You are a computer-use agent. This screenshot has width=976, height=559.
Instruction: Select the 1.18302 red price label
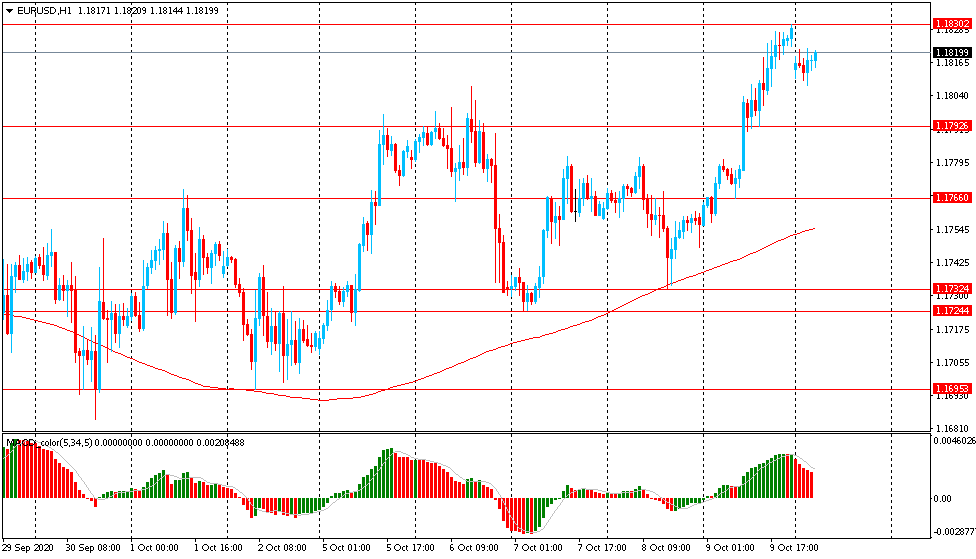click(x=951, y=23)
